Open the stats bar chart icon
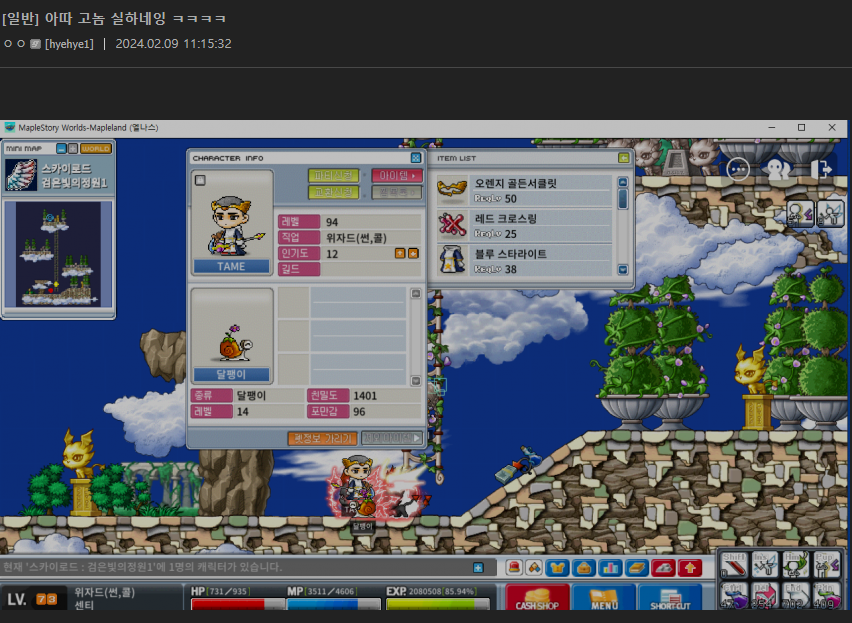This screenshot has height=623, width=852. 610,568
